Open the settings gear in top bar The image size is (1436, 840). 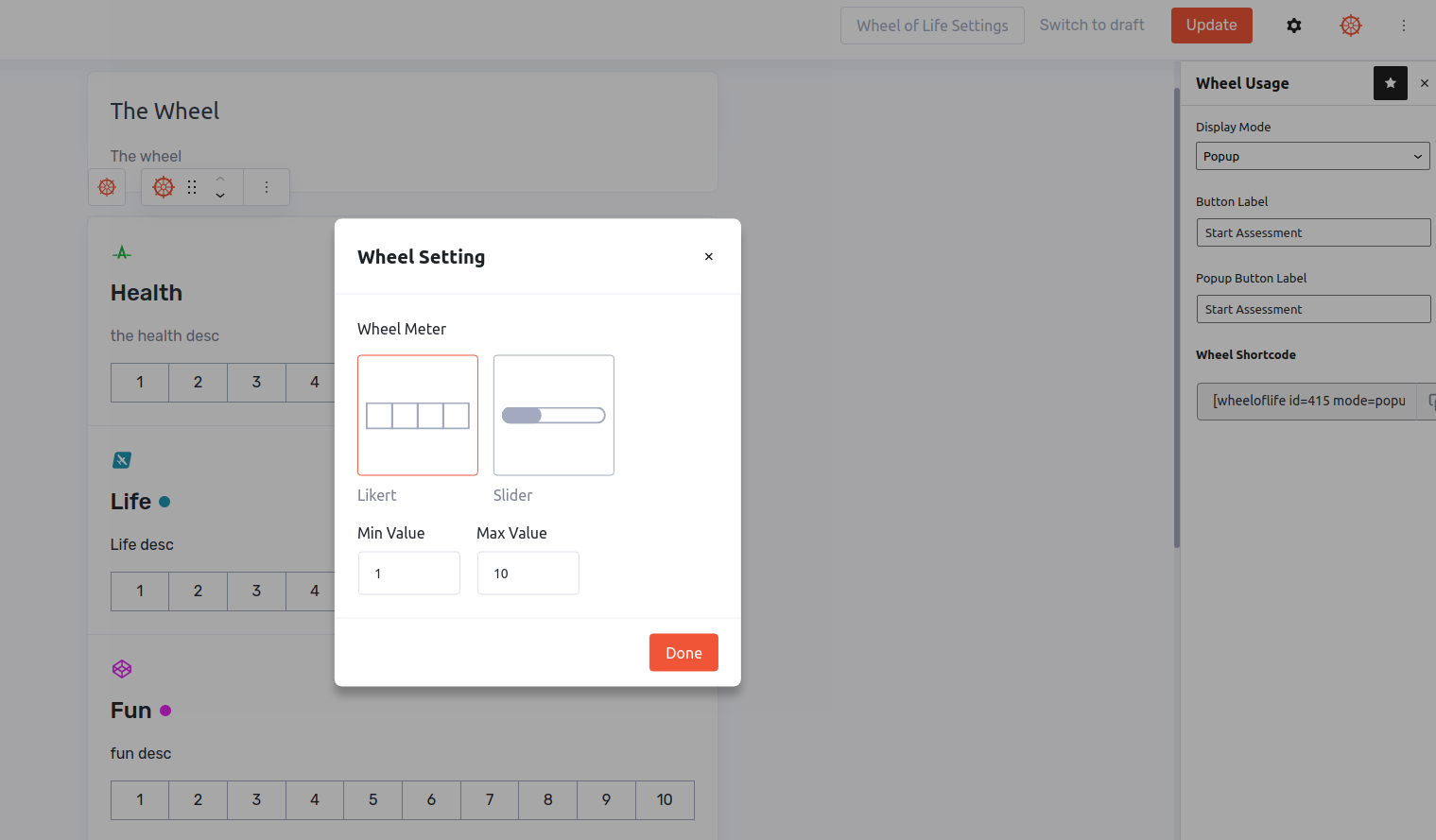point(1293,26)
